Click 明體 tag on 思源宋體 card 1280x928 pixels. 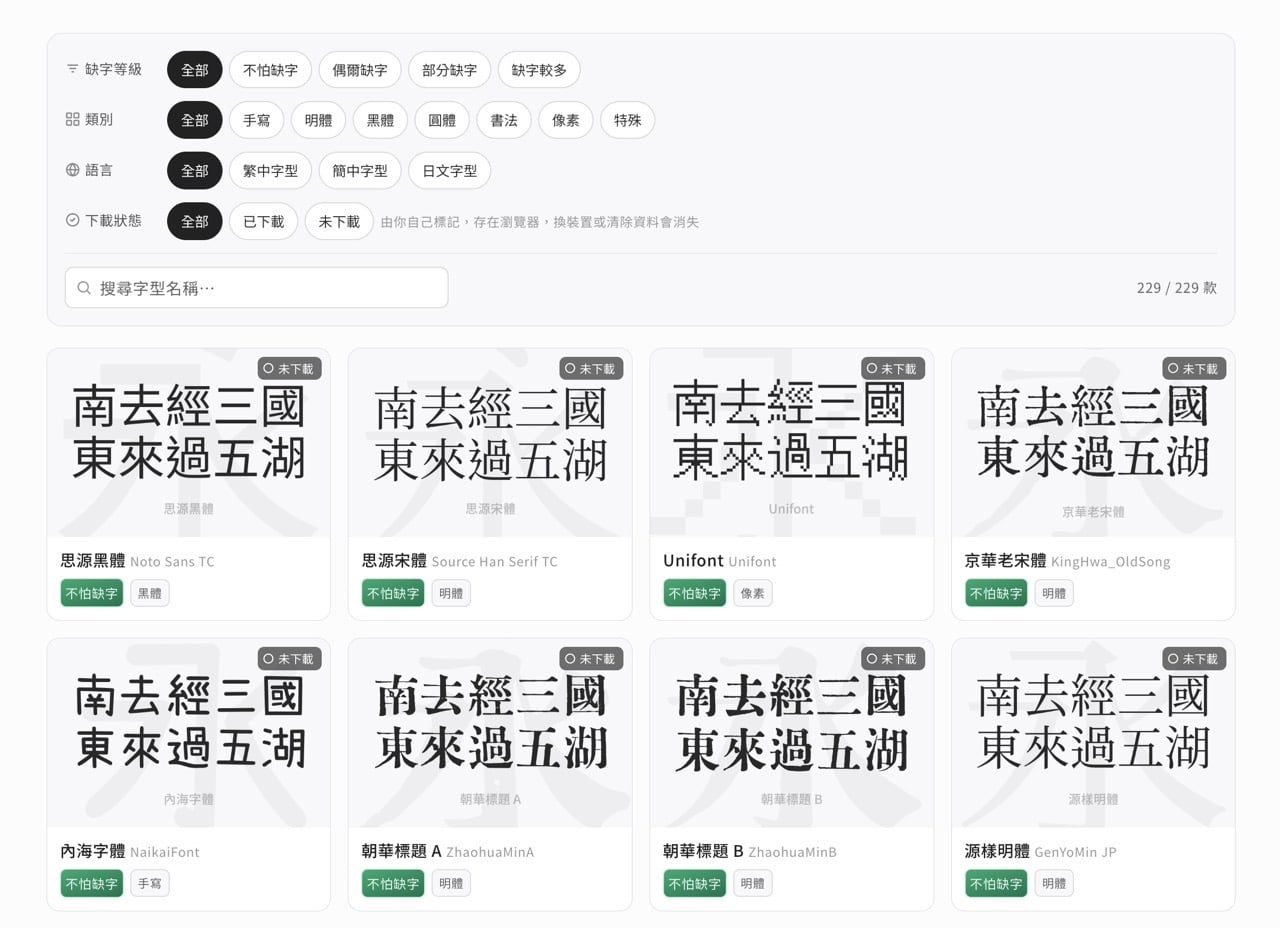451,593
